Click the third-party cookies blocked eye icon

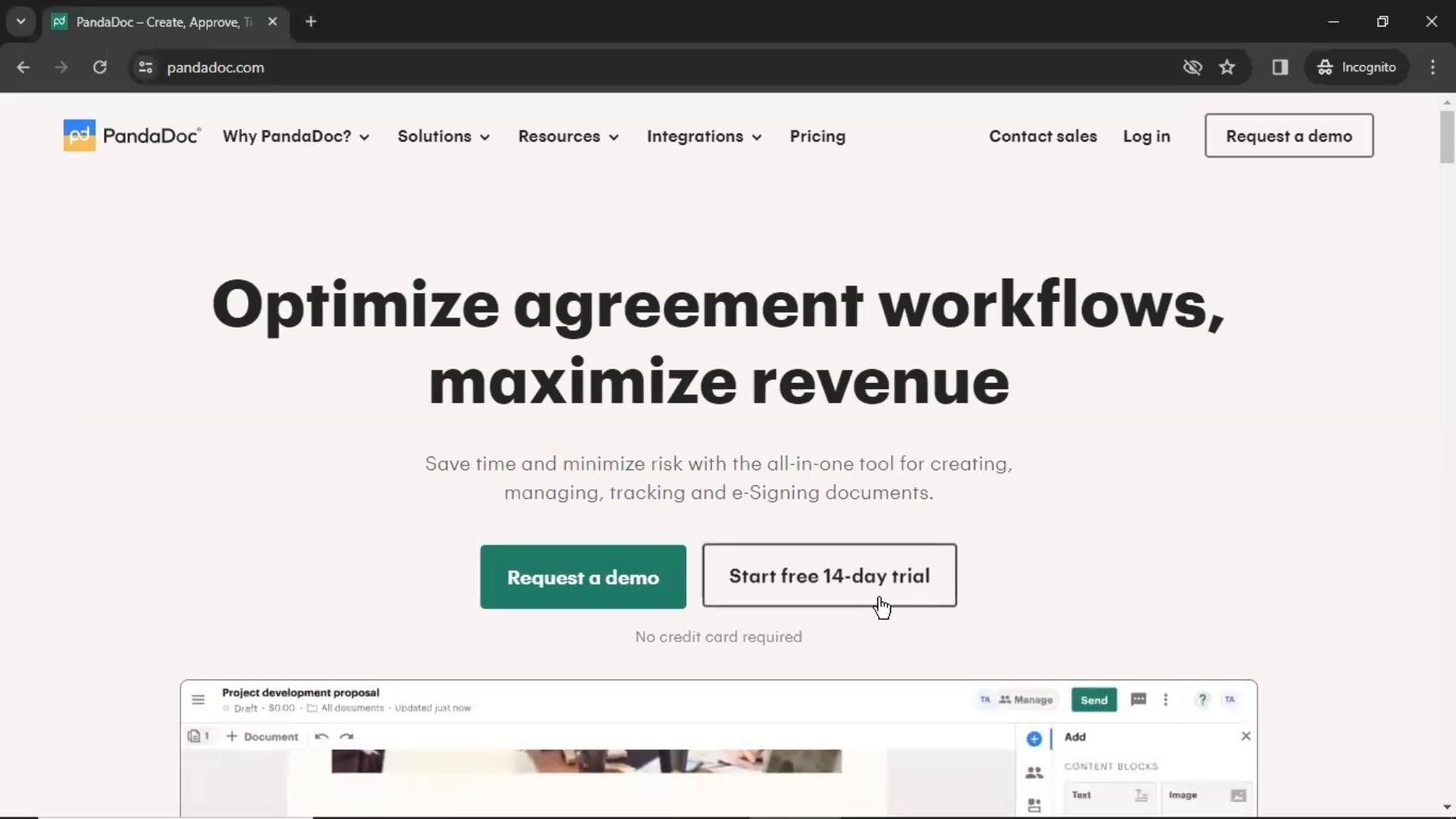click(1192, 67)
